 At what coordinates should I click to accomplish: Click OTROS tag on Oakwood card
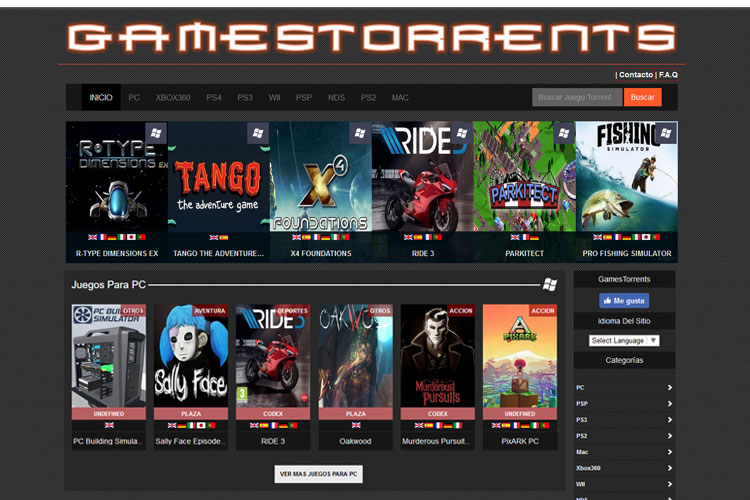point(380,311)
